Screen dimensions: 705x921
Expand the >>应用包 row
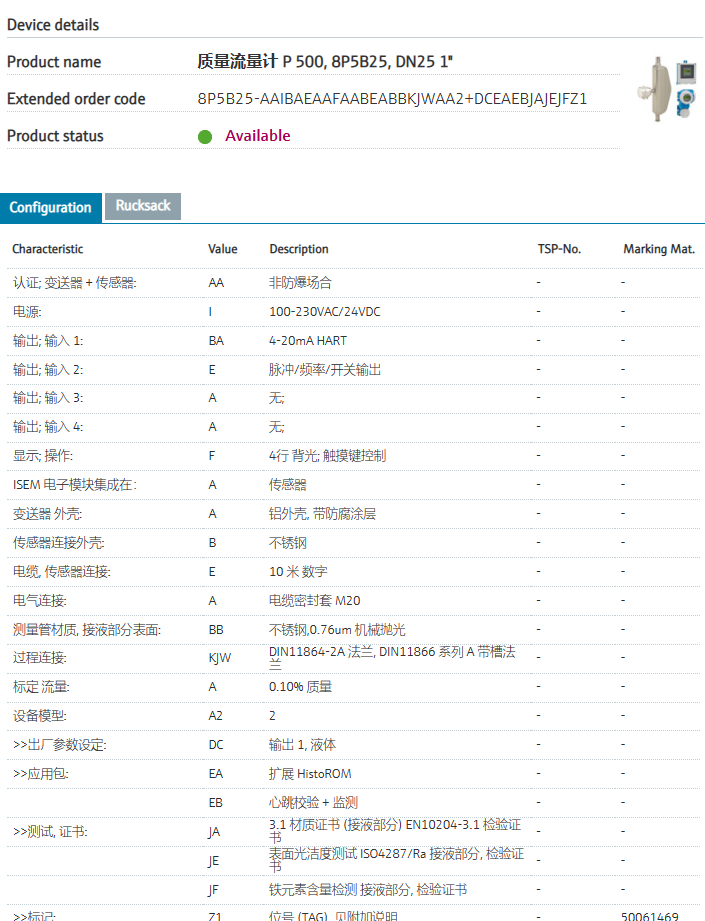(41, 774)
